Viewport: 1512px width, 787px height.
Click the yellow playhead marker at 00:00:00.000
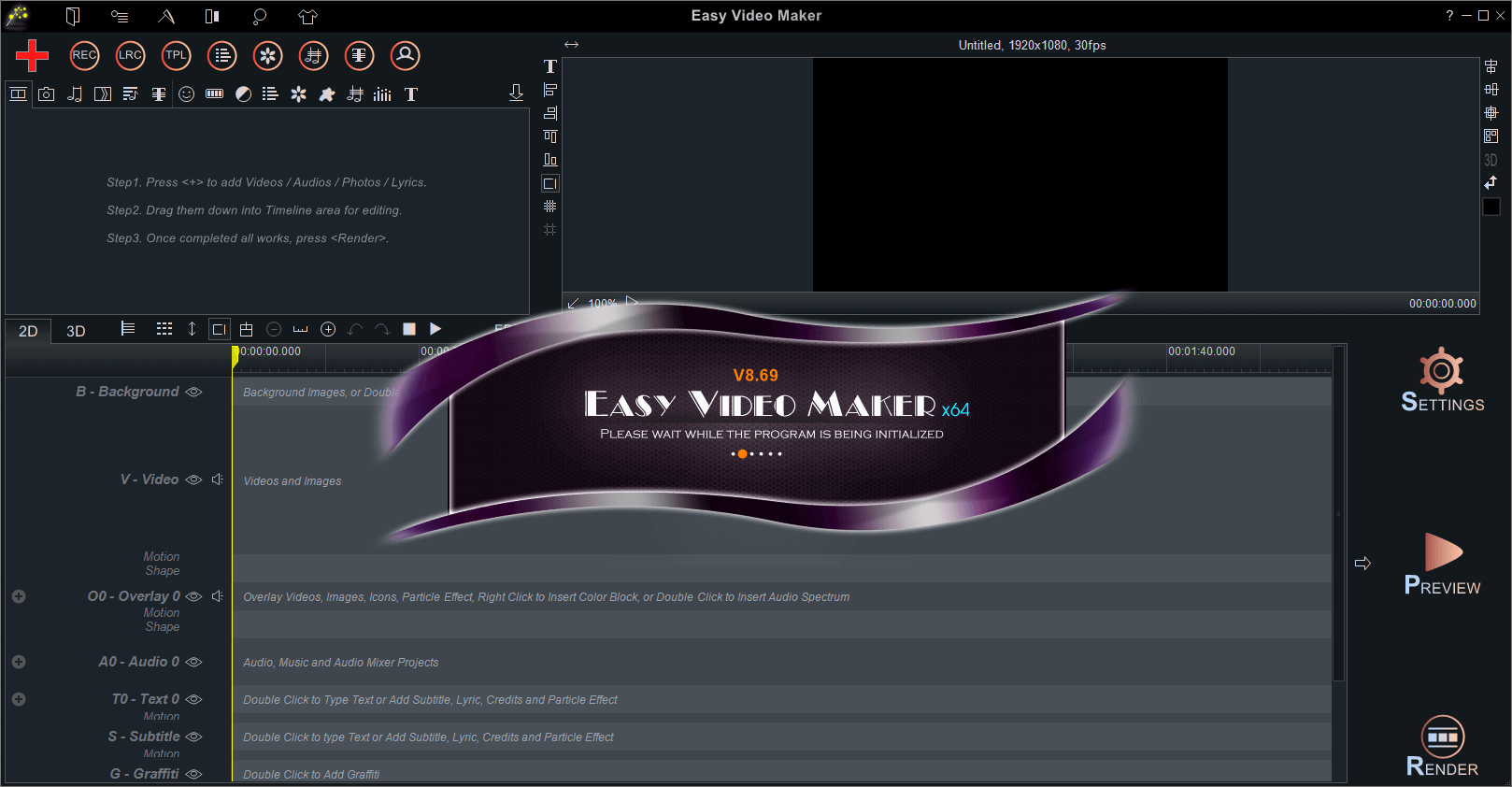[235, 355]
